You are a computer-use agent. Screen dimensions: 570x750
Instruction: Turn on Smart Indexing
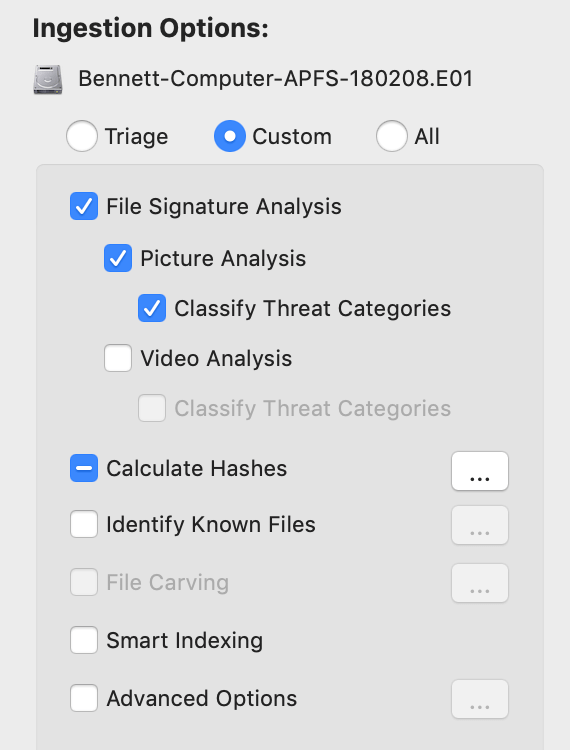click(84, 640)
